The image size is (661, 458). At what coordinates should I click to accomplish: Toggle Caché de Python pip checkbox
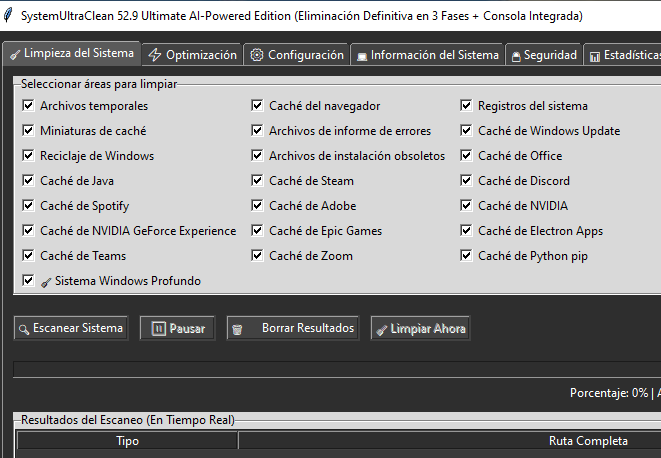(466, 256)
